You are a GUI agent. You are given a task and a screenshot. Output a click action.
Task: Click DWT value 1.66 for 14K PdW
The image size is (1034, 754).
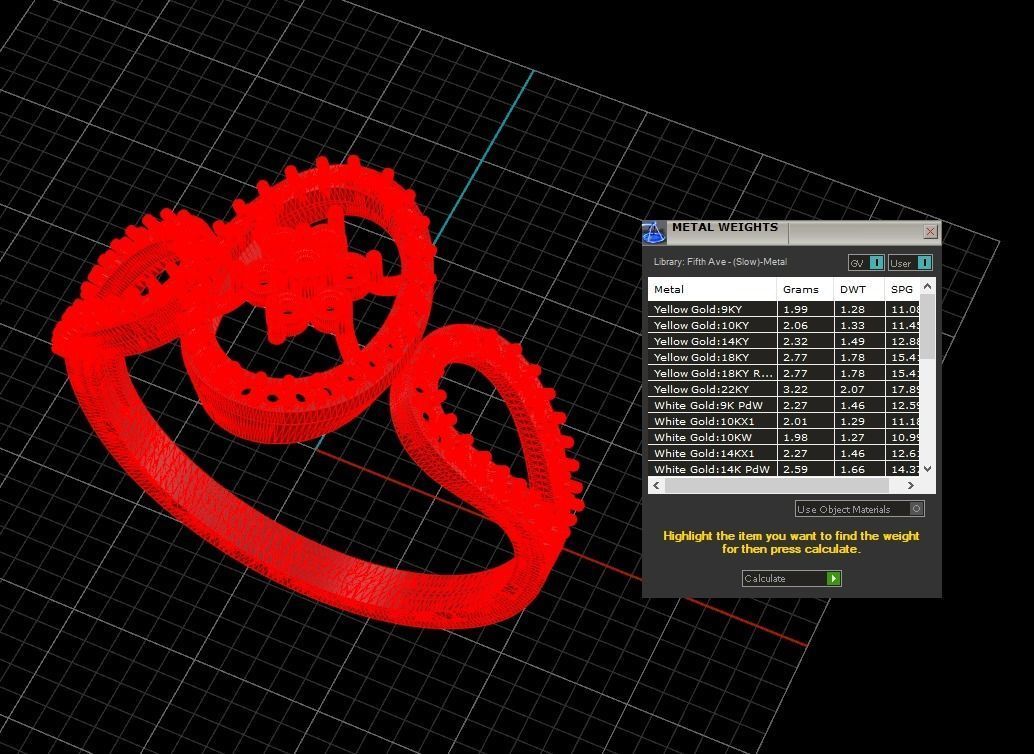[x=852, y=469]
